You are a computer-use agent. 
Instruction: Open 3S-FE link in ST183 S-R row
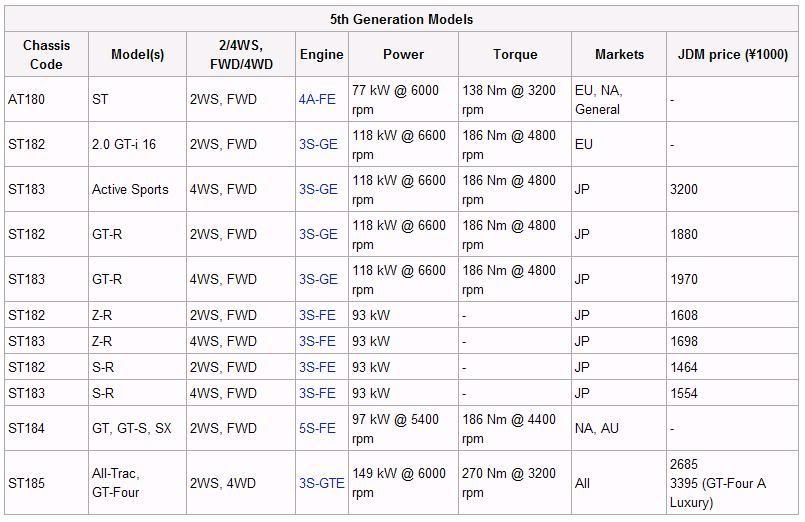tap(317, 394)
